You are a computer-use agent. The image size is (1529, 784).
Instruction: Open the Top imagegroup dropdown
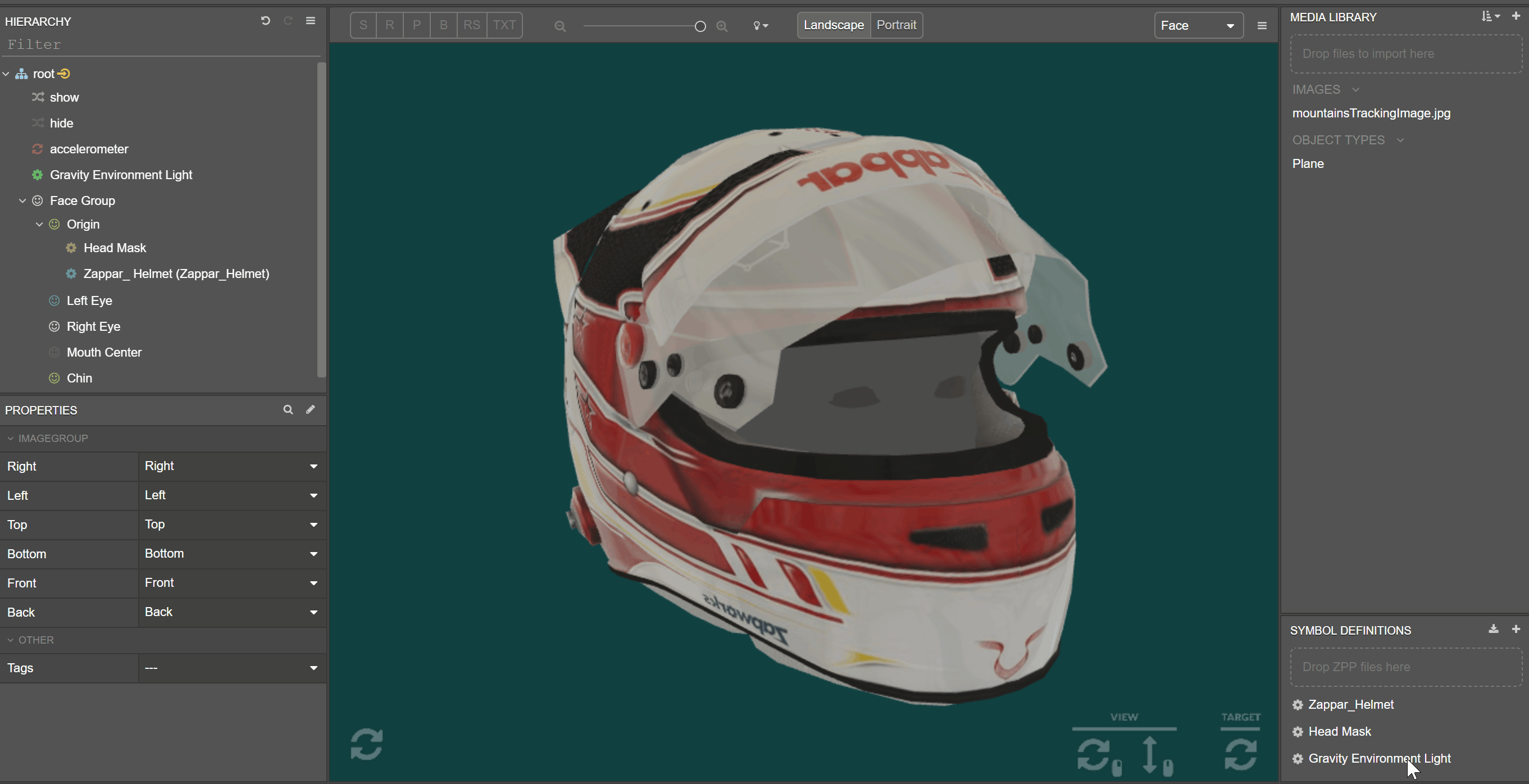[232, 524]
